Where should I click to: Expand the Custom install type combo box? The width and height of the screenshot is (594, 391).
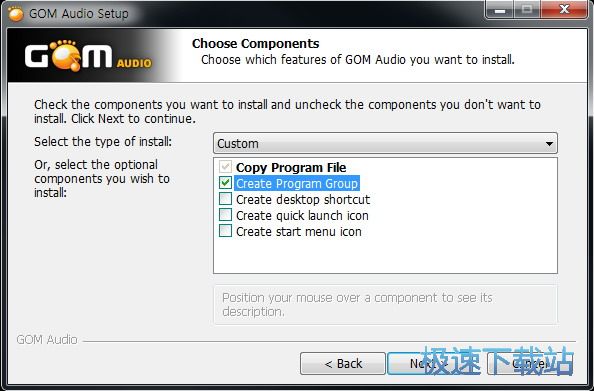385,143
